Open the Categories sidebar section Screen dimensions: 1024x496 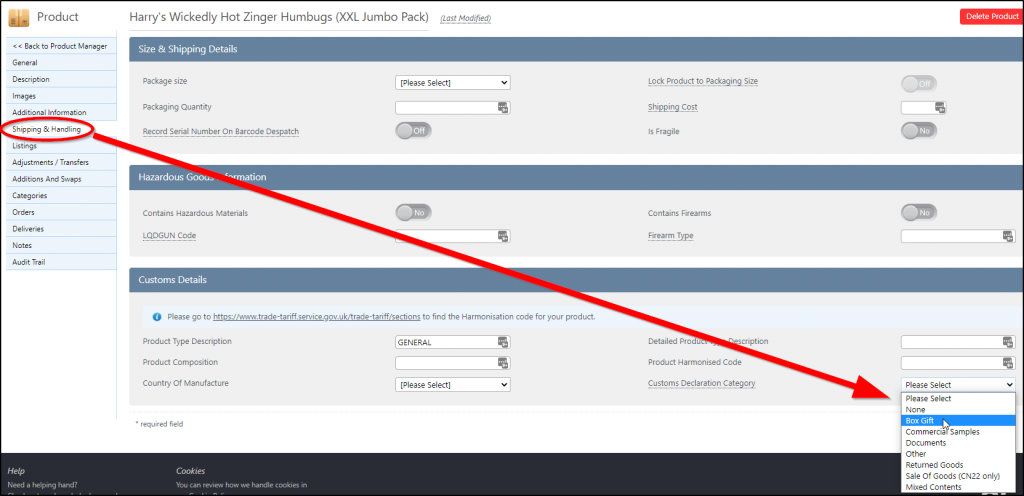[x=61, y=195]
